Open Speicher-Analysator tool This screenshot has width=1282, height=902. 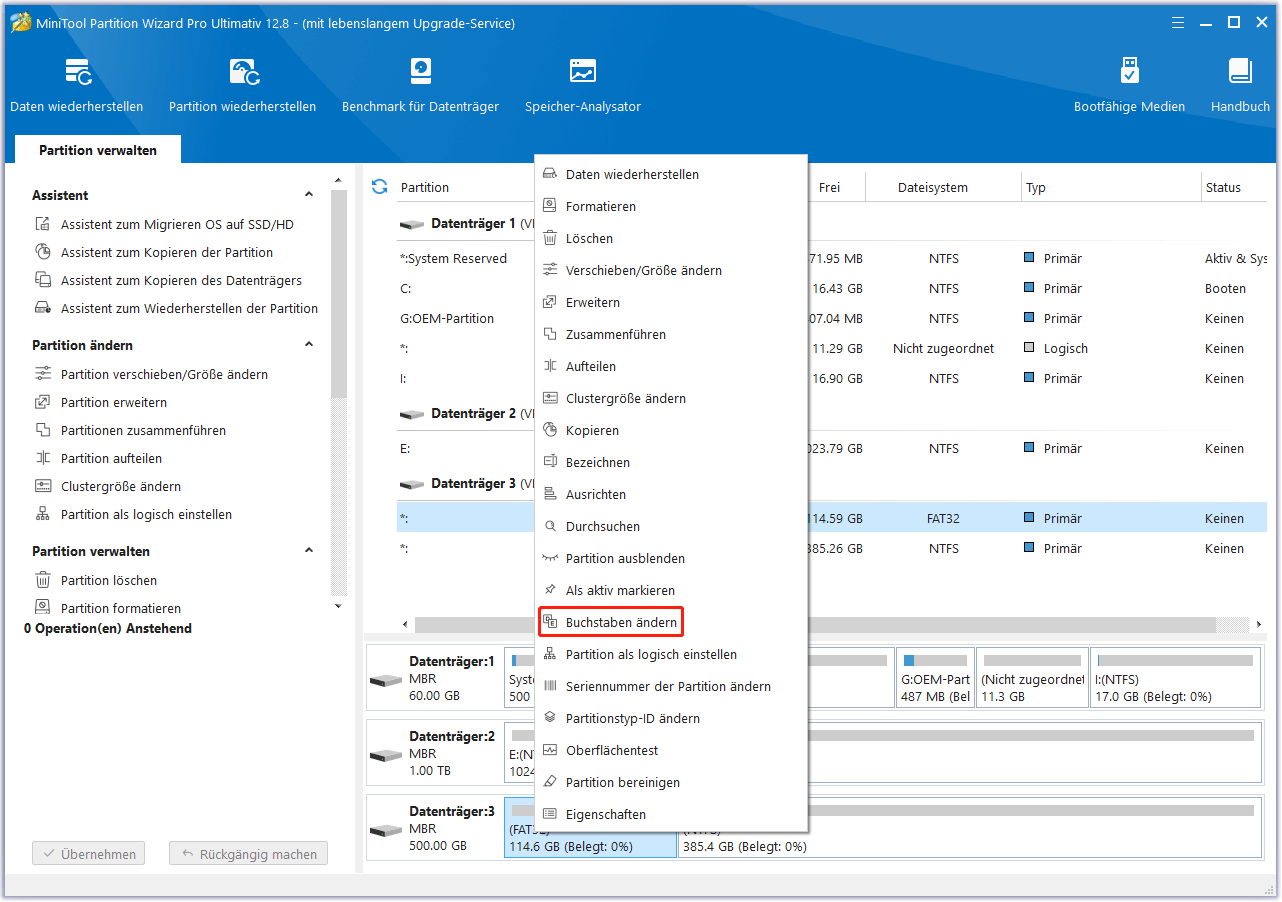tap(583, 85)
